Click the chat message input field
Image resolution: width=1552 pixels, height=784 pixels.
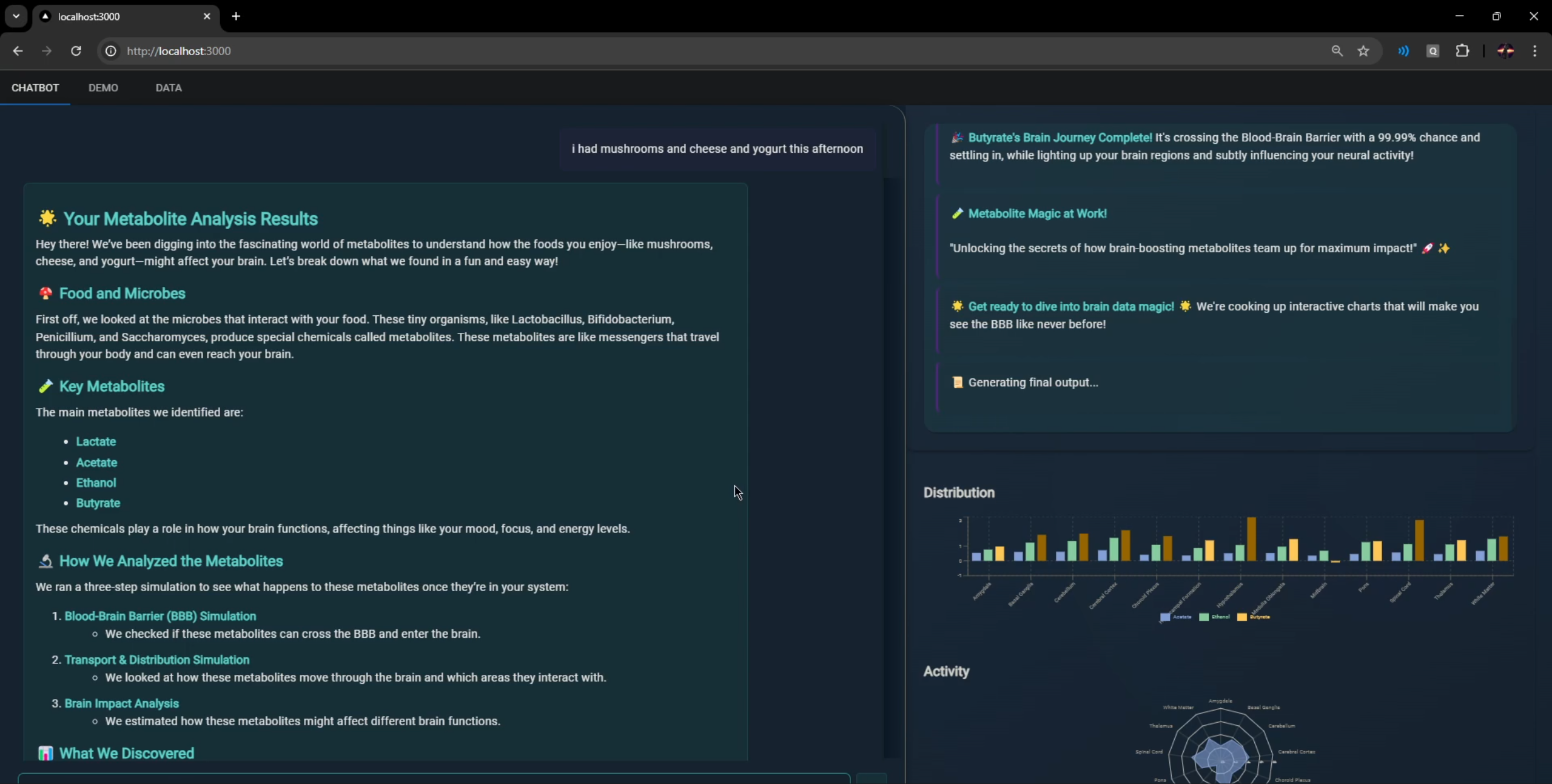(x=434, y=778)
